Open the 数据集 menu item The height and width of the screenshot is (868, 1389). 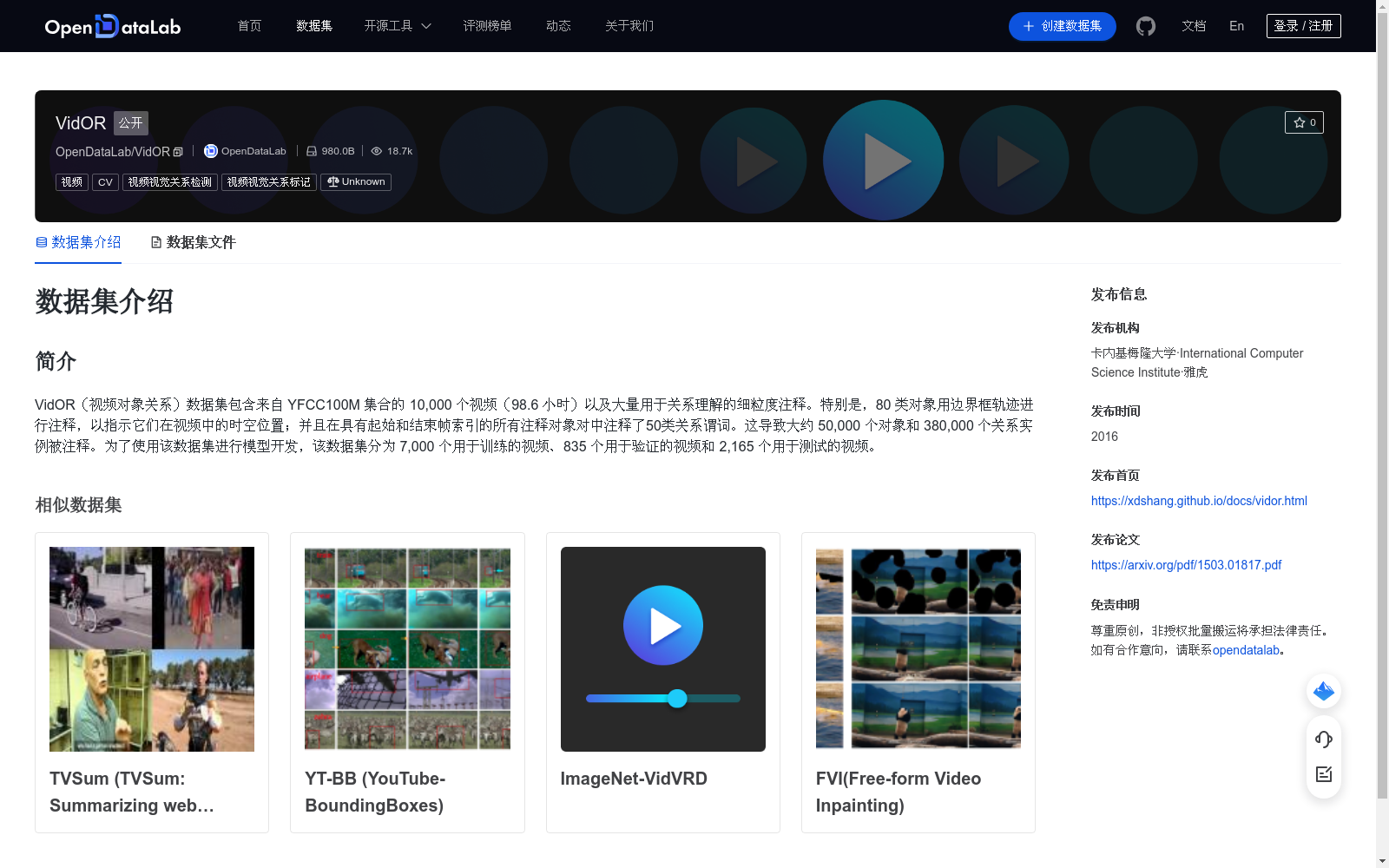pos(313,26)
